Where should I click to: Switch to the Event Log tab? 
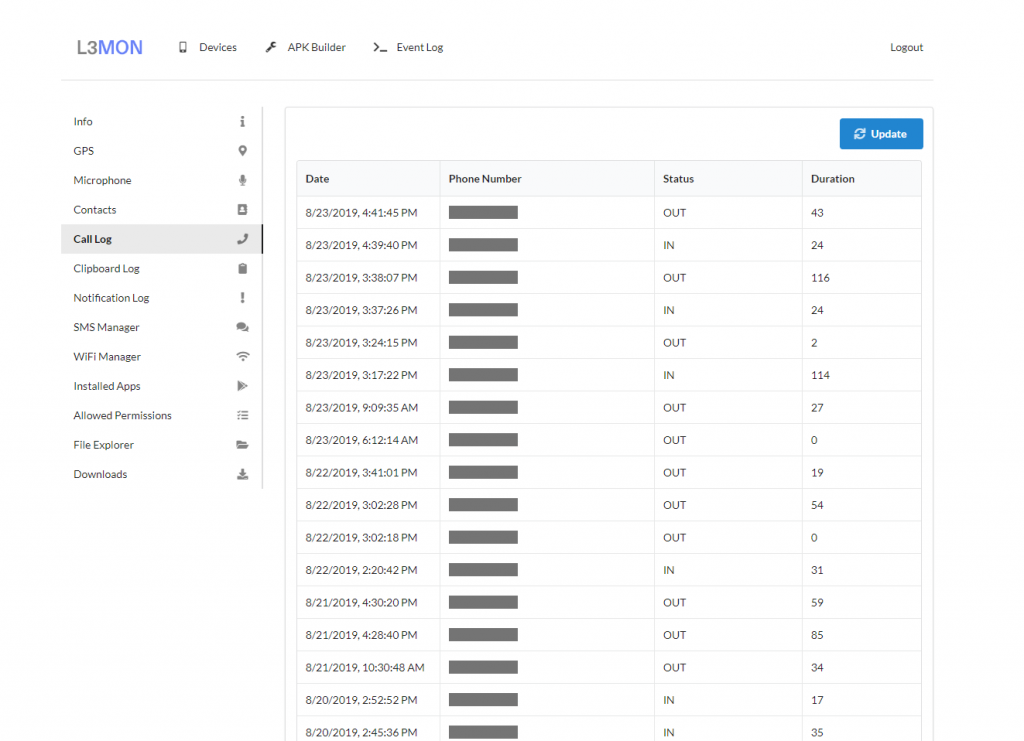point(408,48)
